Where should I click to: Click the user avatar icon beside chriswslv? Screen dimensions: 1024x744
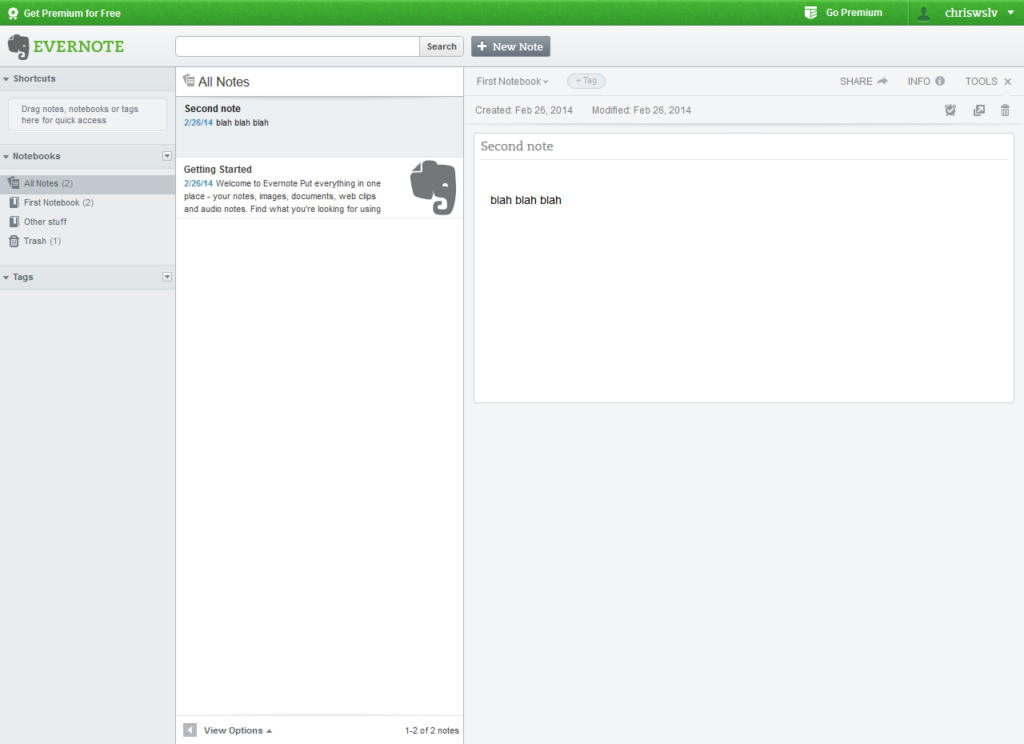[x=923, y=13]
